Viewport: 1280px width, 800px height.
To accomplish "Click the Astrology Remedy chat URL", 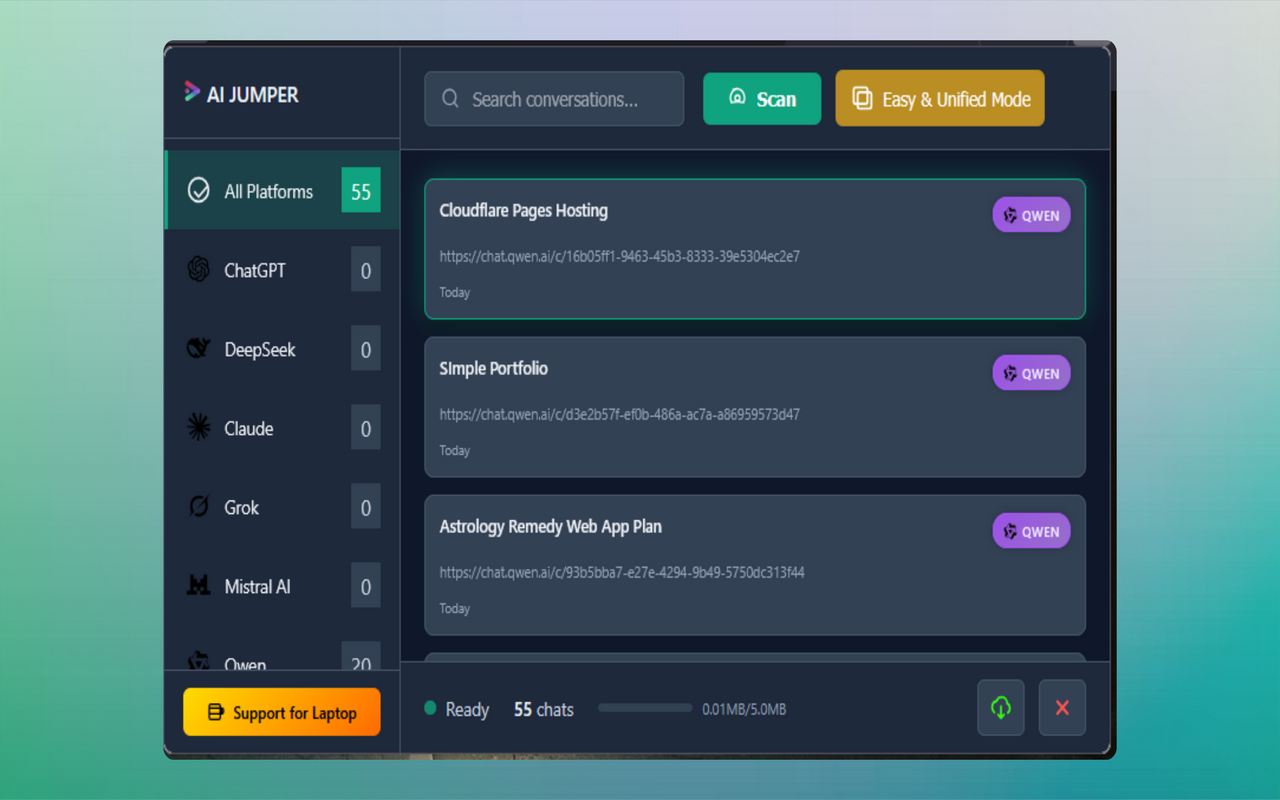I will point(622,572).
